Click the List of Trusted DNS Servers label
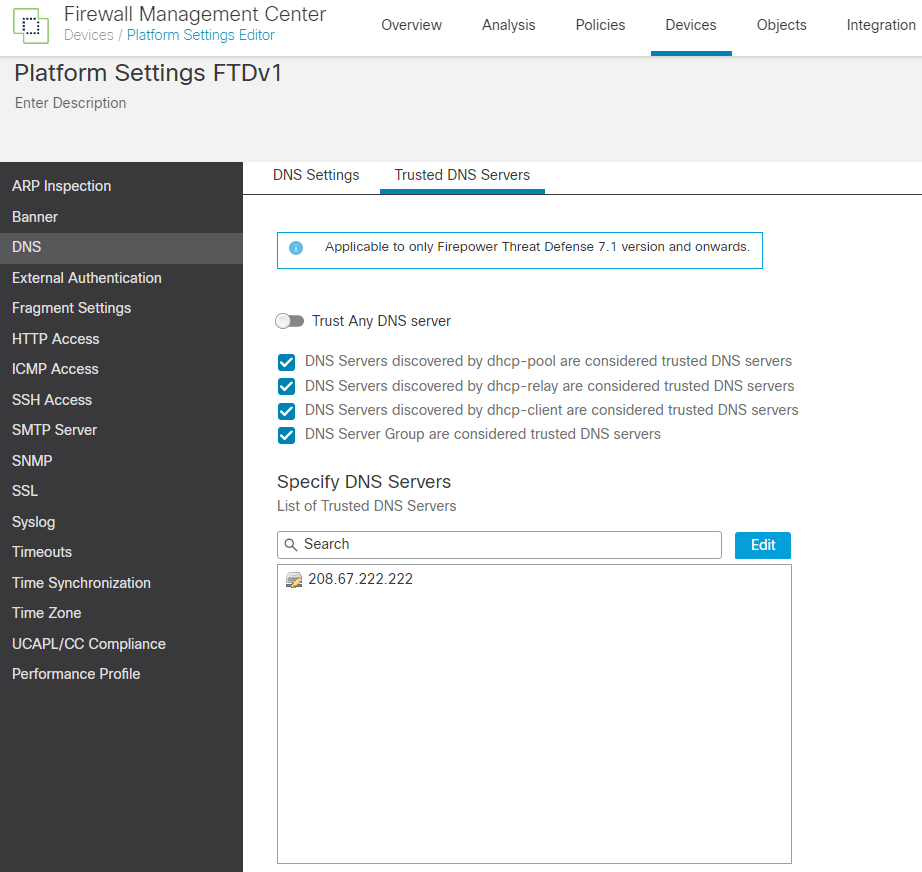Viewport: 922px width, 872px height. [367, 506]
